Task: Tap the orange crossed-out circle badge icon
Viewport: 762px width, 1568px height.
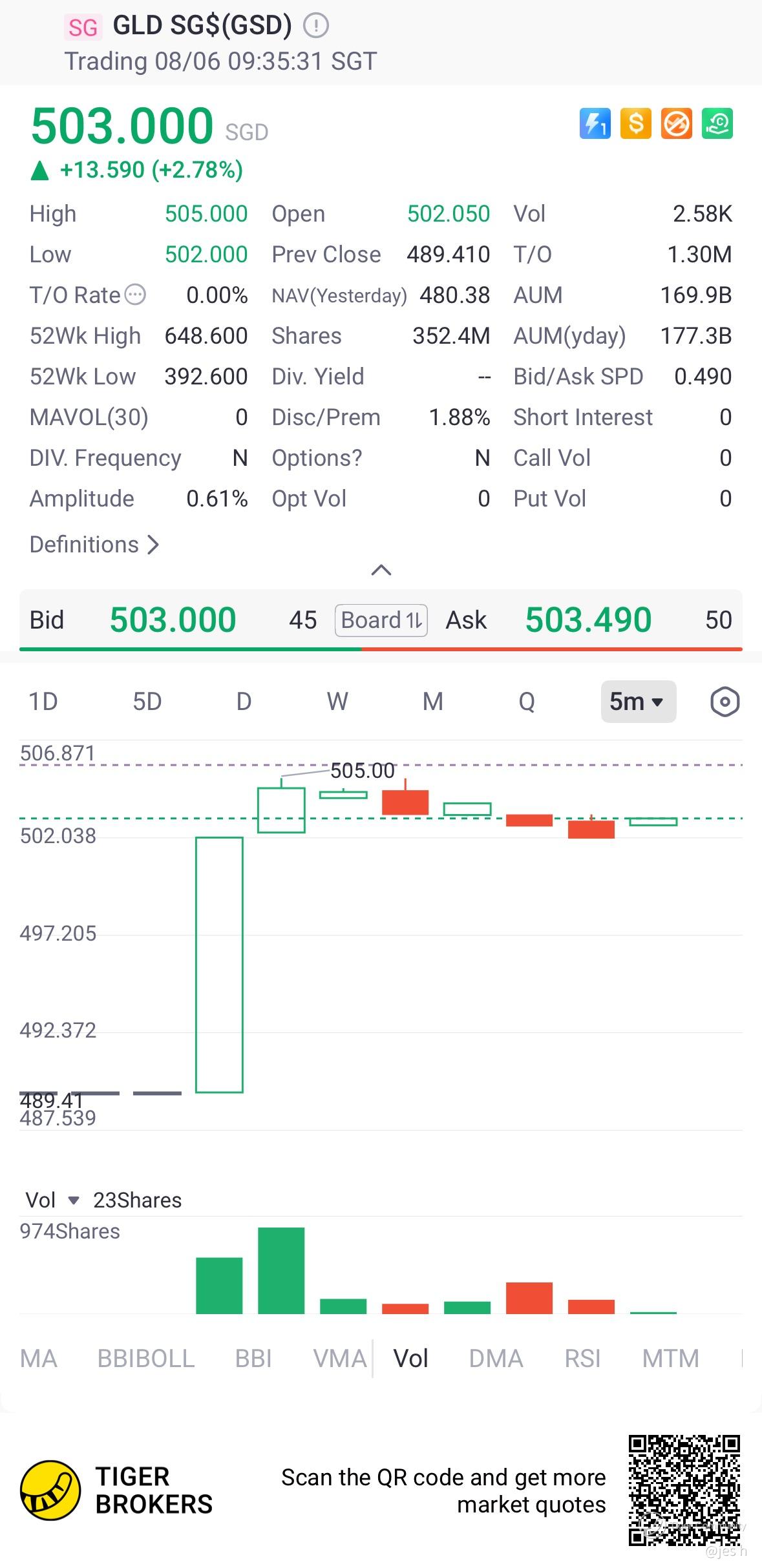Action: (x=676, y=123)
